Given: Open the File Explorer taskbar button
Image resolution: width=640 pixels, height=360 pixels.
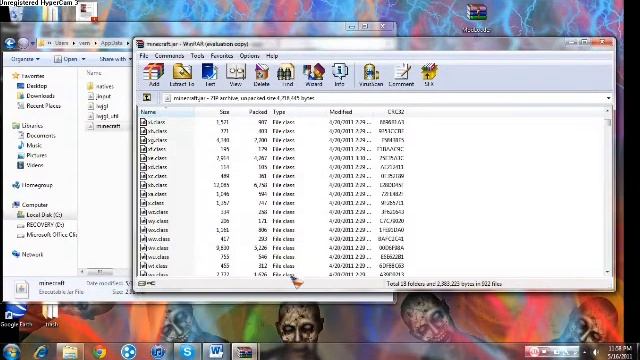Looking at the screenshot, I should pyautogui.click(x=70, y=351).
